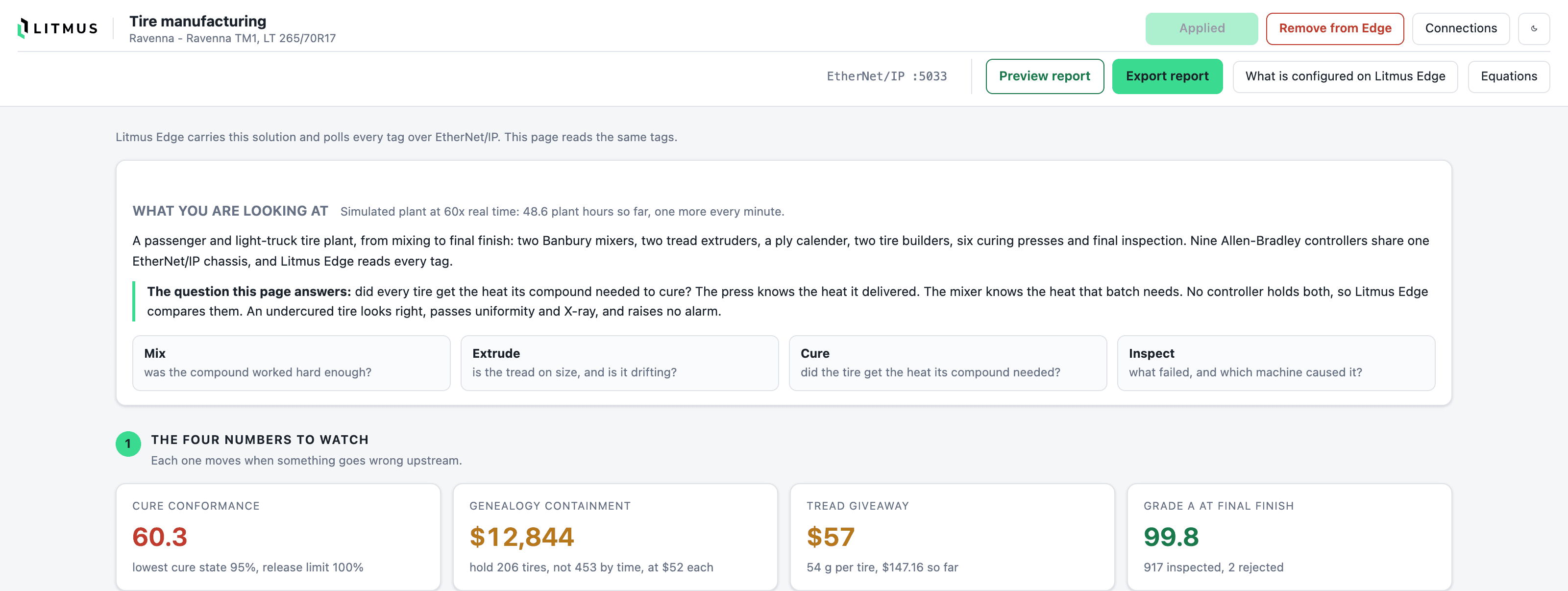Click the Litmus logo
This screenshot has width=1568, height=591.
point(58,28)
